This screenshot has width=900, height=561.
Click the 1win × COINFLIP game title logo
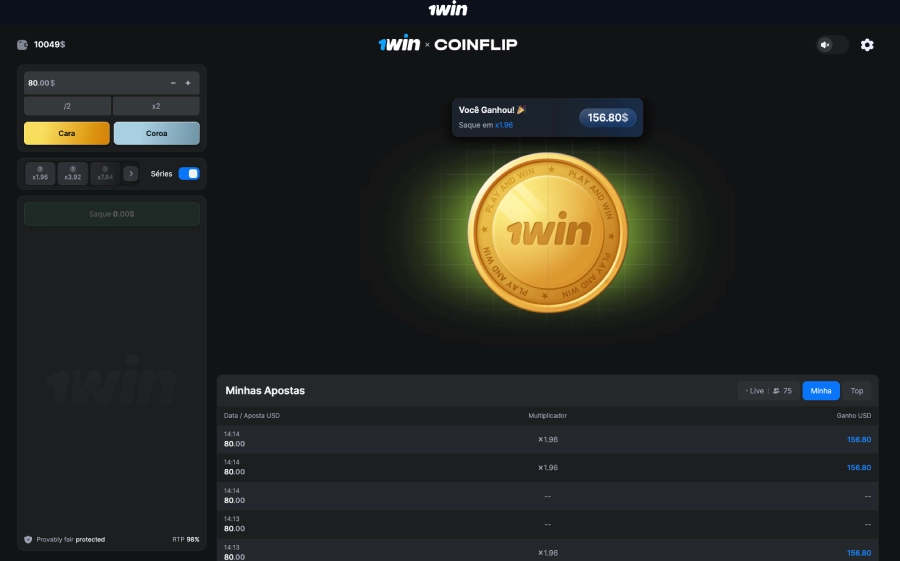click(x=448, y=44)
